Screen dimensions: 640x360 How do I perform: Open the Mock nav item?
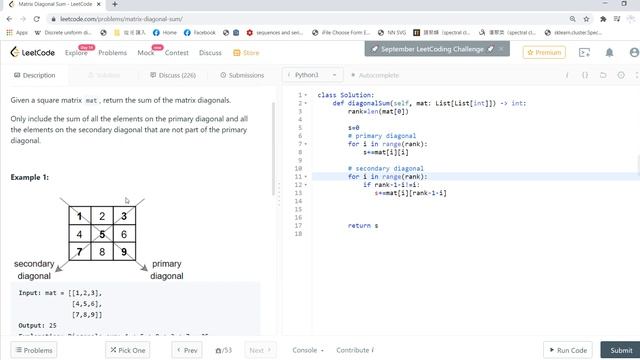click(146, 53)
